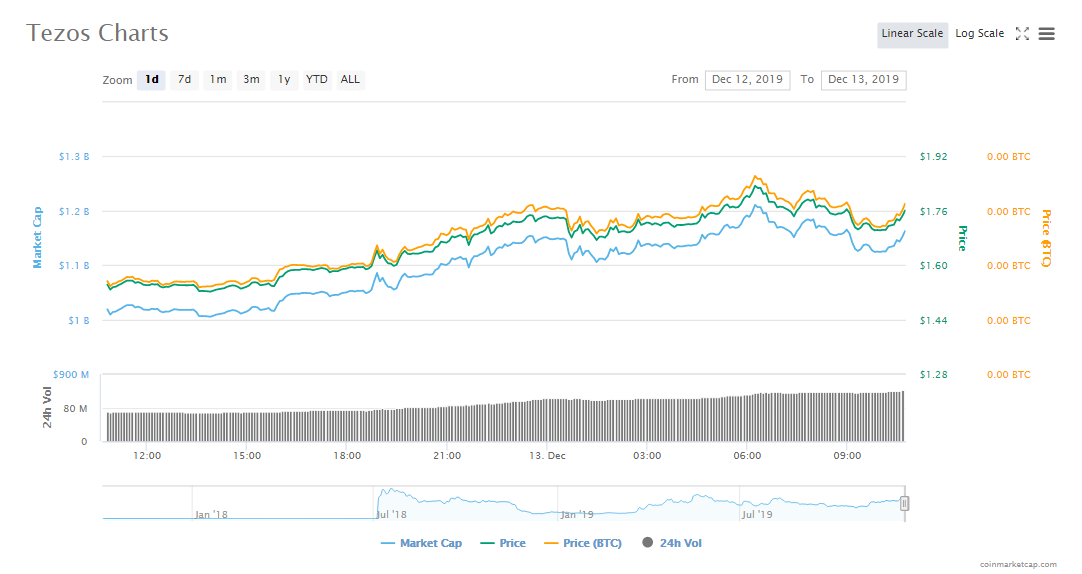This screenshot has height=574, width=1082.
Task: Click the 18:00 time axis label
Action: pos(347,455)
